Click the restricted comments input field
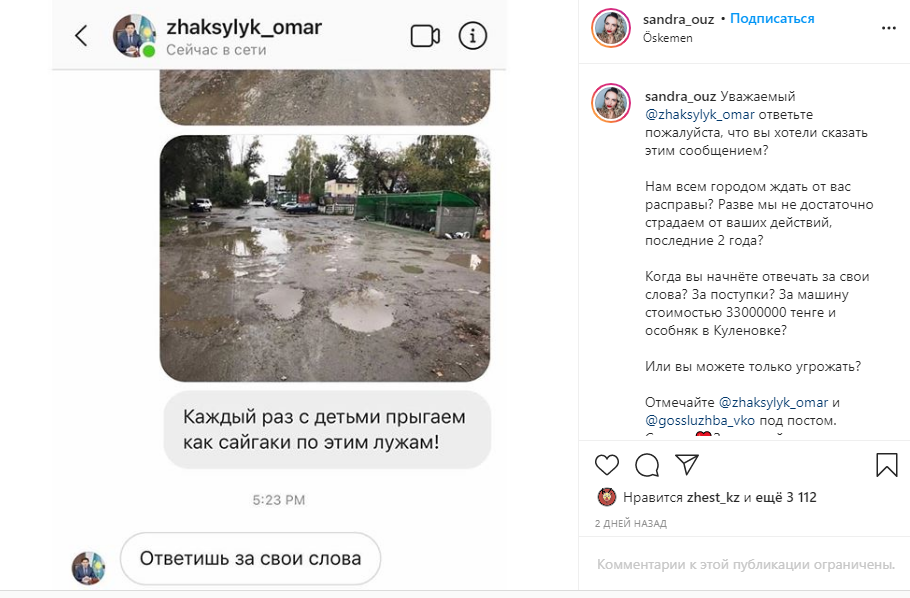Screen dimensions: 910x598 click(745, 564)
